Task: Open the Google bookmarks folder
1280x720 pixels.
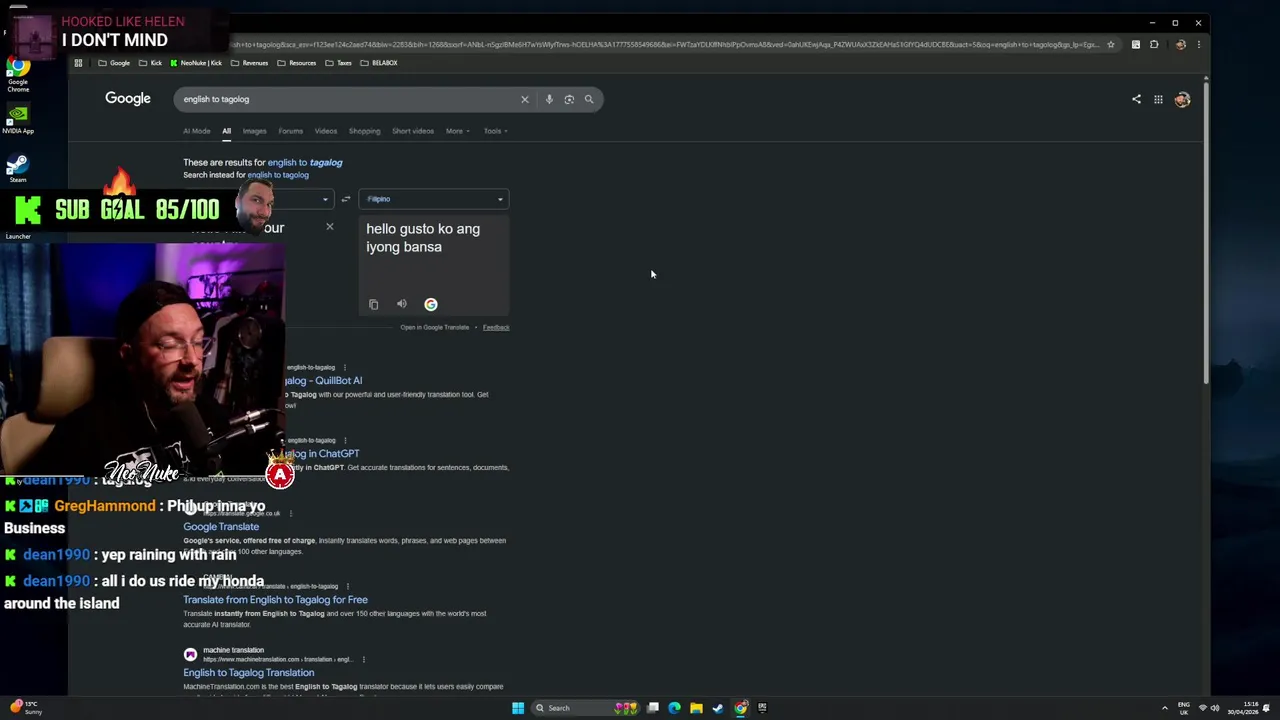Action: (114, 63)
